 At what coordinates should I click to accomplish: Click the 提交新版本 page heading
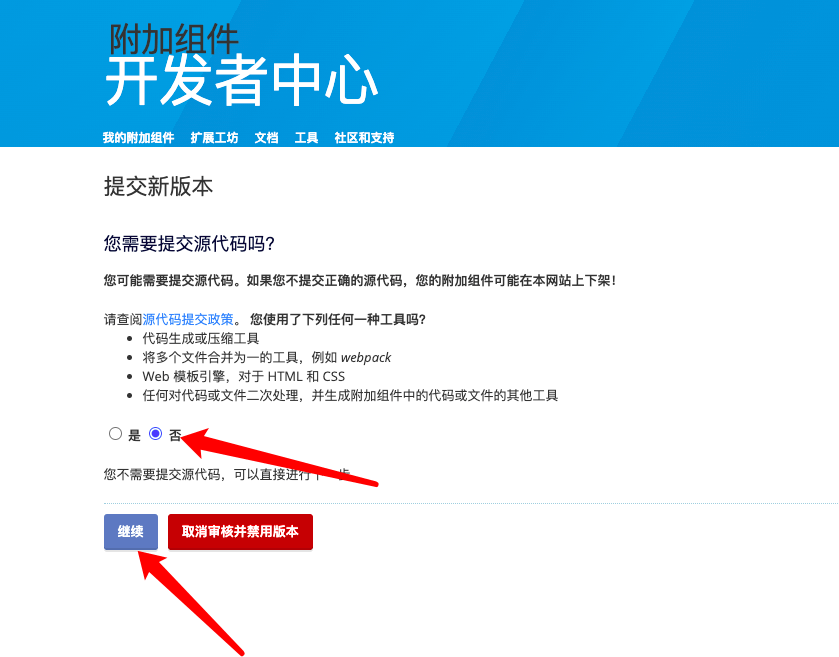[158, 186]
